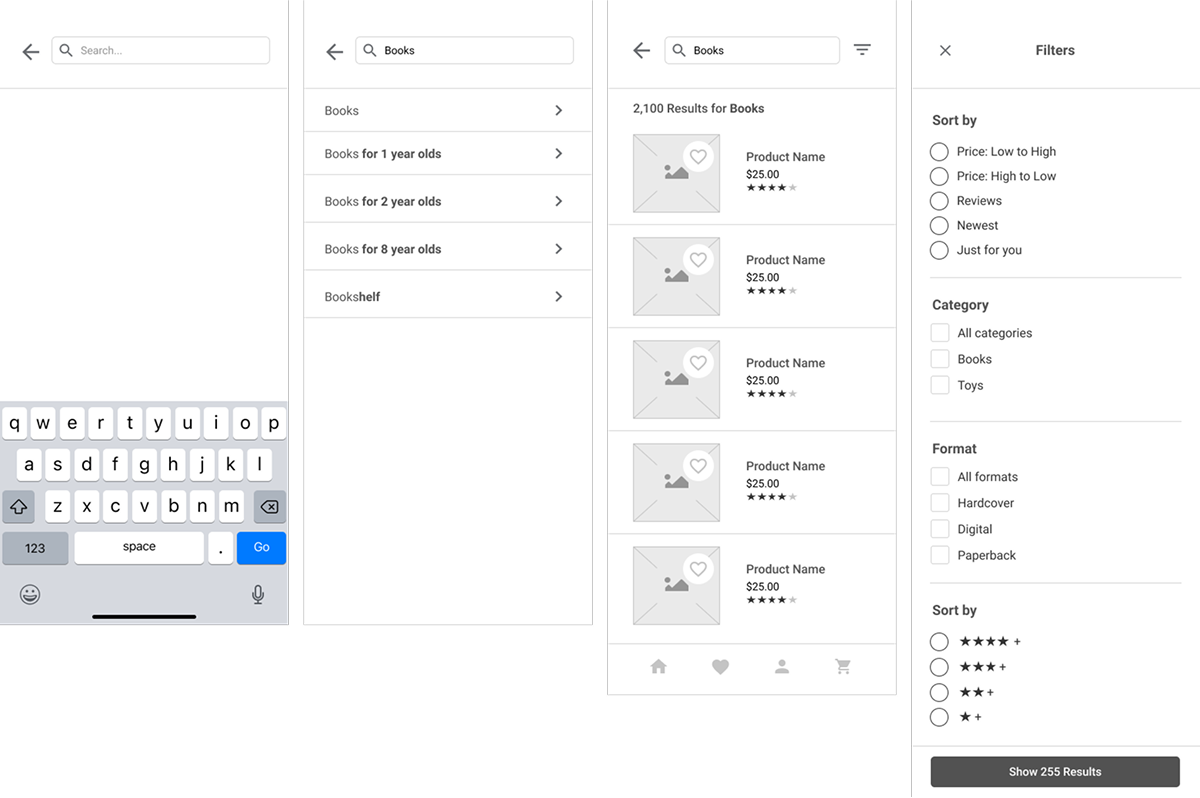Tap the blue Go key
The width and height of the screenshot is (1200, 798).
coord(261,548)
